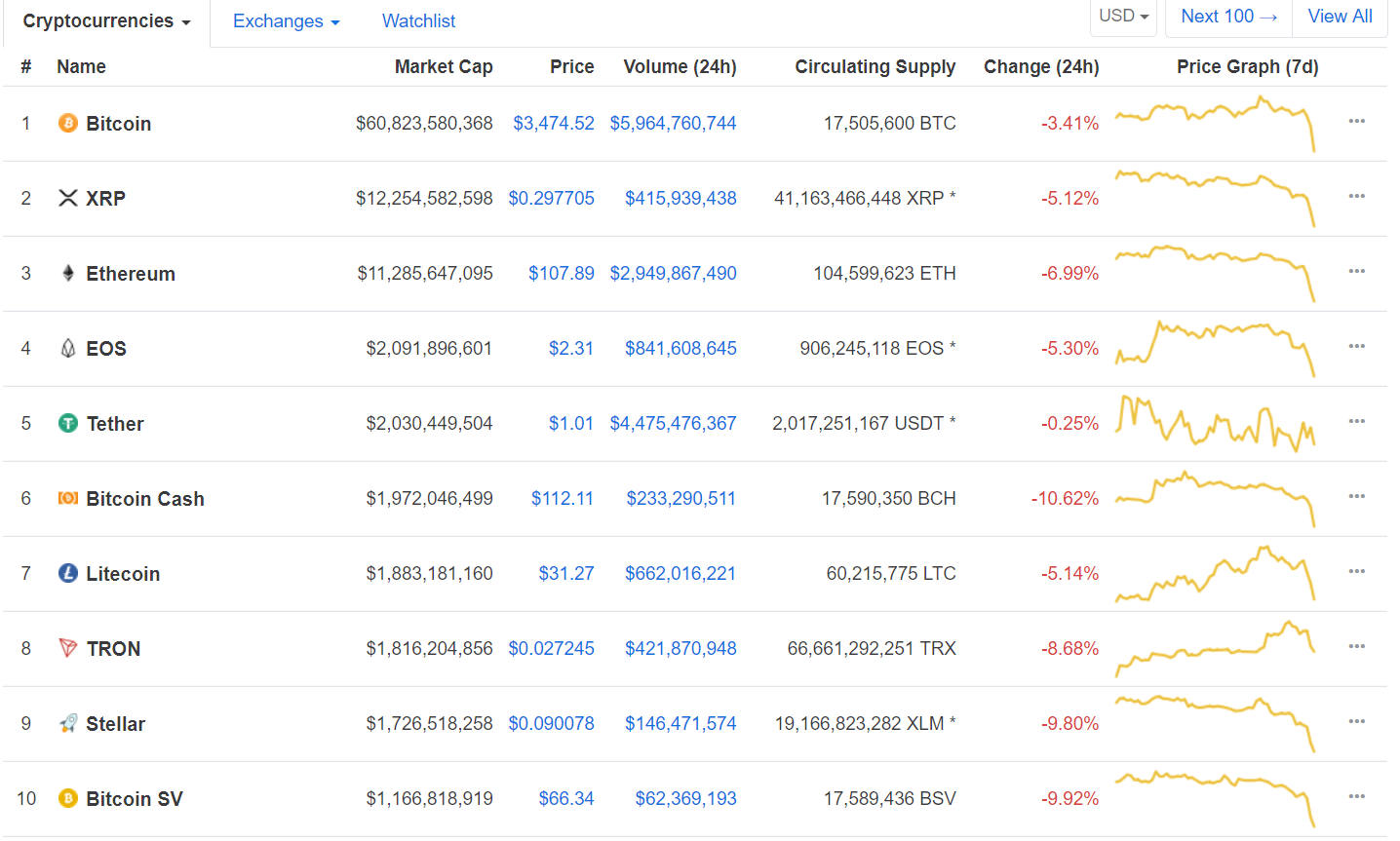This screenshot has width=1400, height=841.
Task: Click the XRP logo icon
Action: click(x=67, y=198)
